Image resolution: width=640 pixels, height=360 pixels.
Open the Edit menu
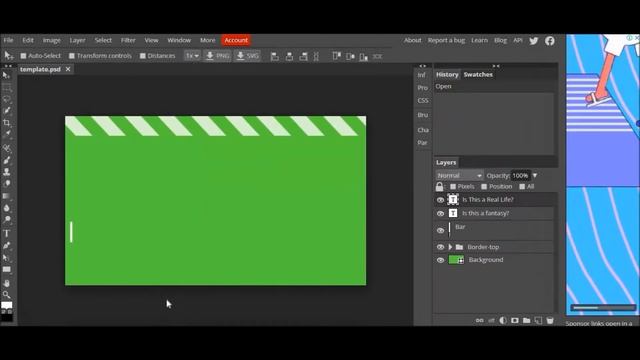point(28,40)
